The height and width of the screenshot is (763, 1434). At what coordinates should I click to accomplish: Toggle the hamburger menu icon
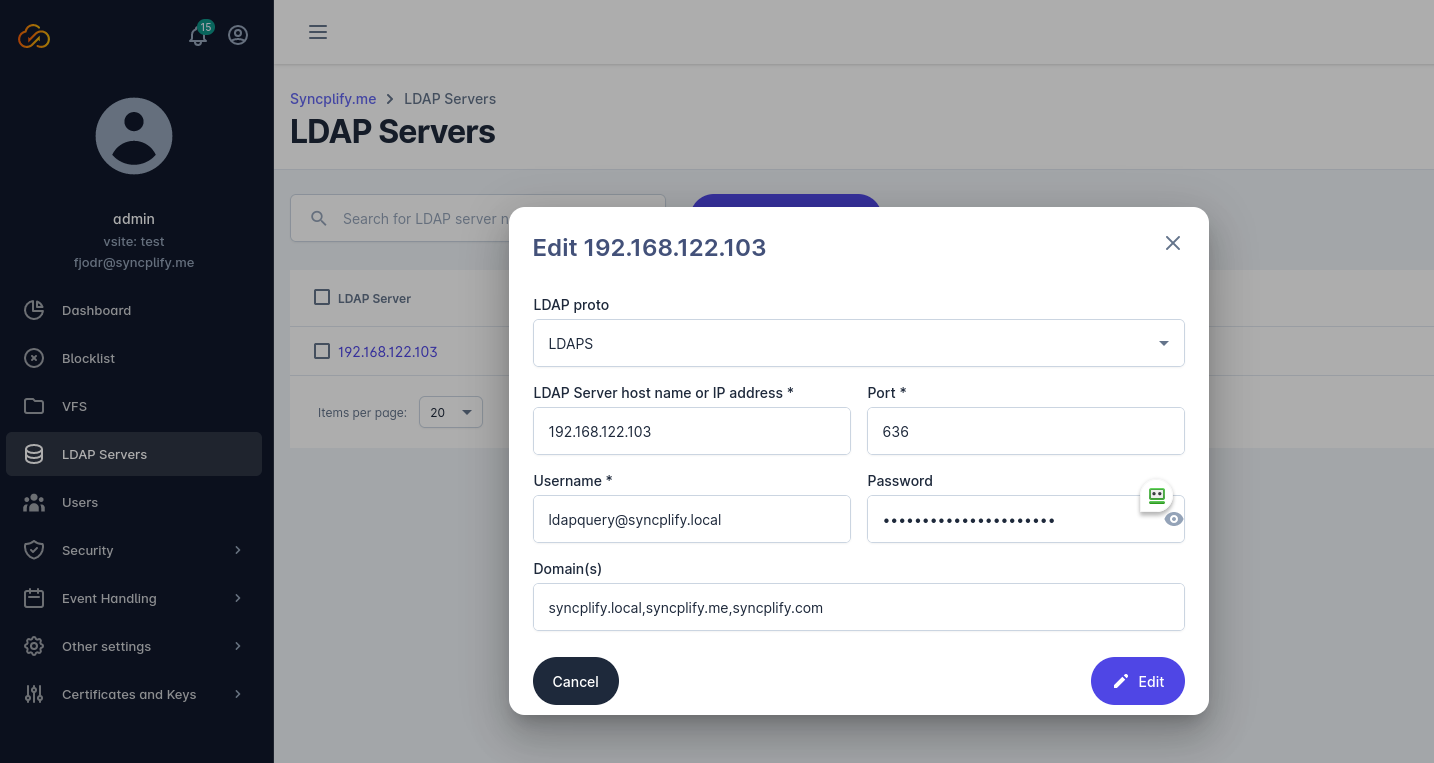[318, 32]
